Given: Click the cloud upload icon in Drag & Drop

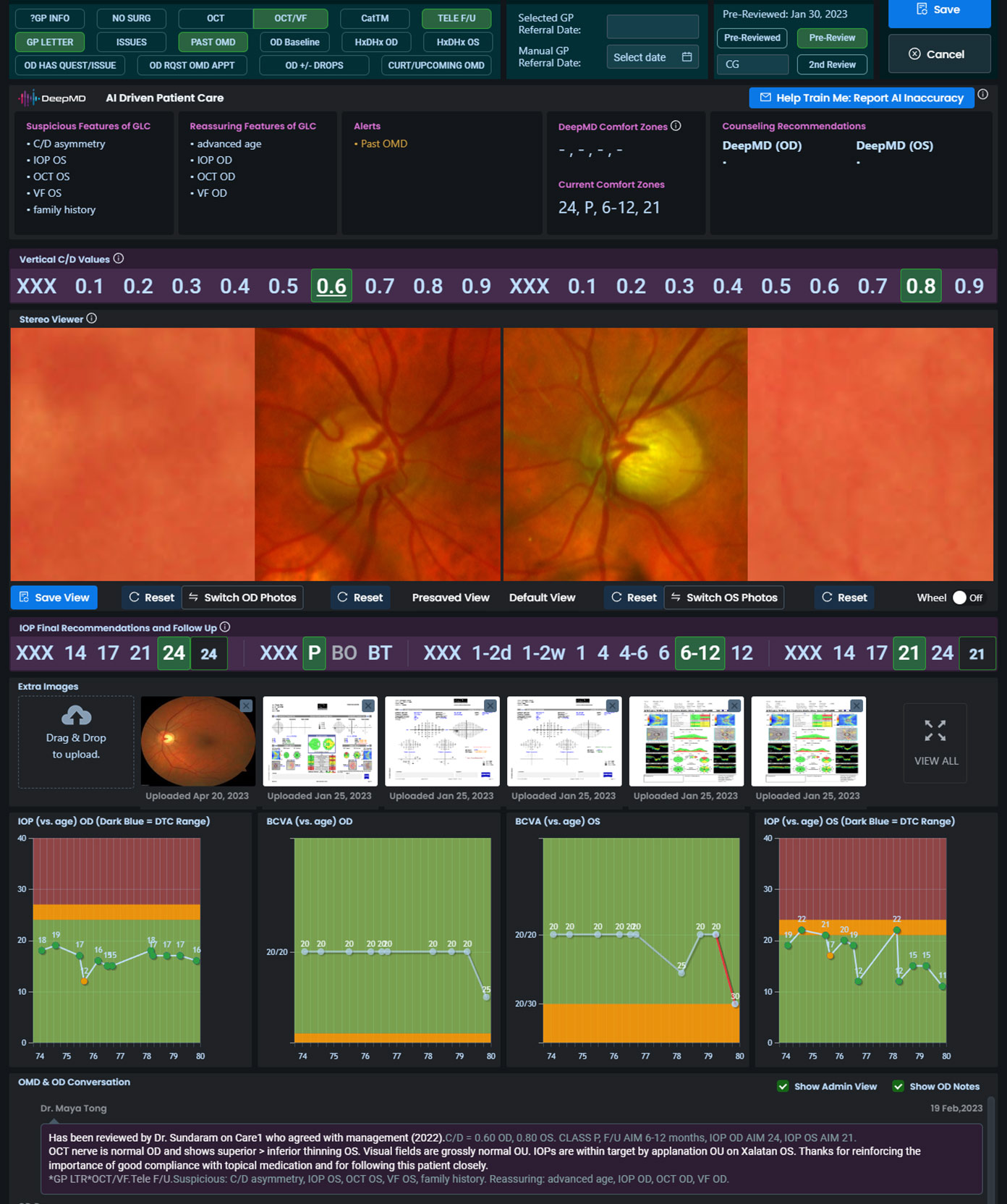Looking at the screenshot, I should click(76, 716).
